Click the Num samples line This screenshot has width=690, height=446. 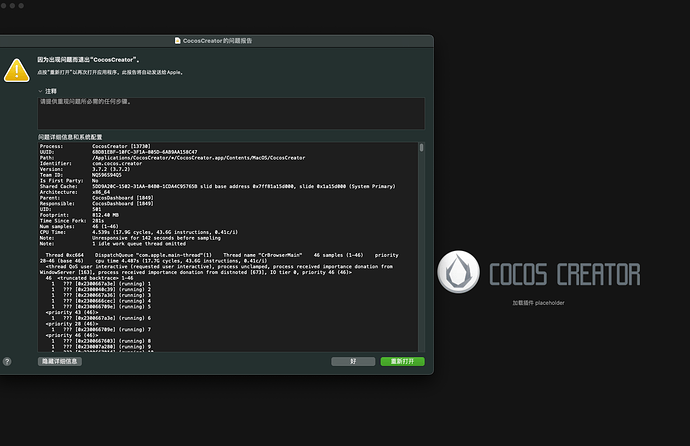click(x=79, y=226)
